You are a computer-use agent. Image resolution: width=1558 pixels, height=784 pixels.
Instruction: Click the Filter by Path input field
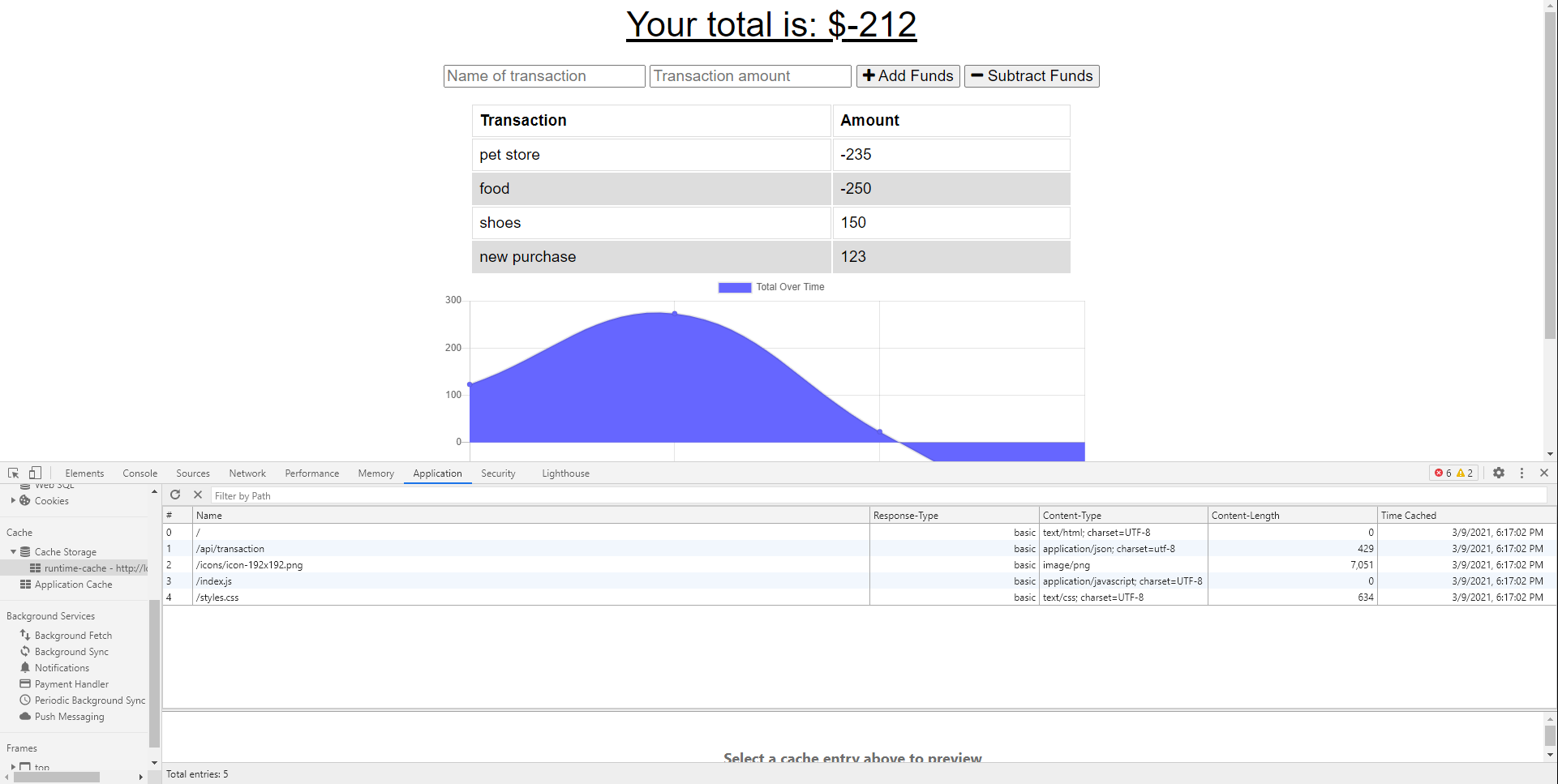(x=324, y=495)
